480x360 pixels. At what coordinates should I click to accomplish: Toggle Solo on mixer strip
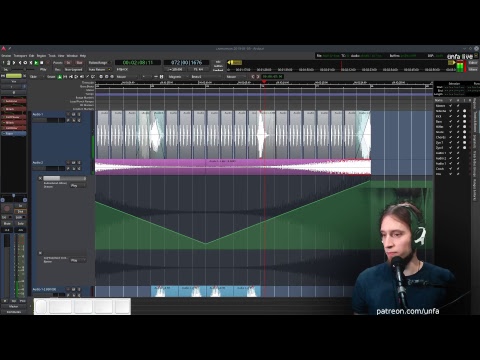[x=20, y=223]
